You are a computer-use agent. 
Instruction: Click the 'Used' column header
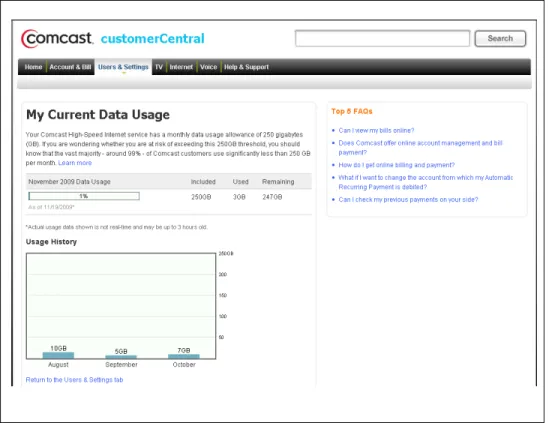pyautogui.click(x=241, y=182)
